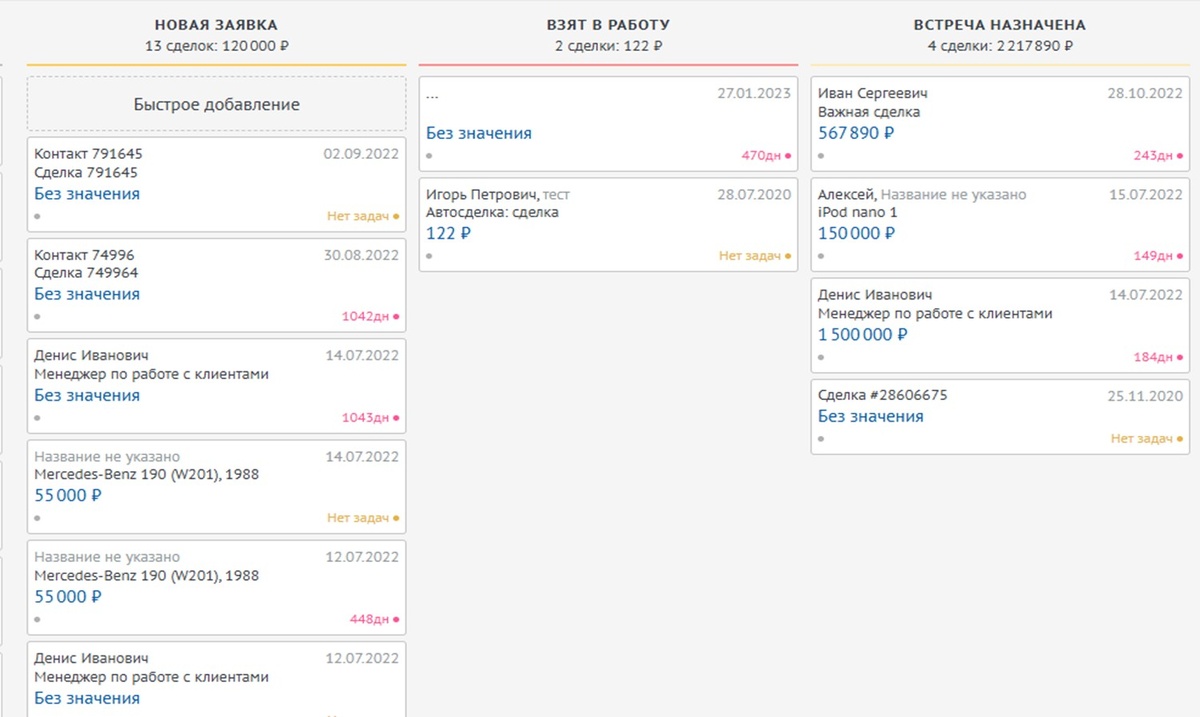Viewport: 1200px width, 717px height.
Task: Open the contact "Игорь Петрович"
Action: 482,194
